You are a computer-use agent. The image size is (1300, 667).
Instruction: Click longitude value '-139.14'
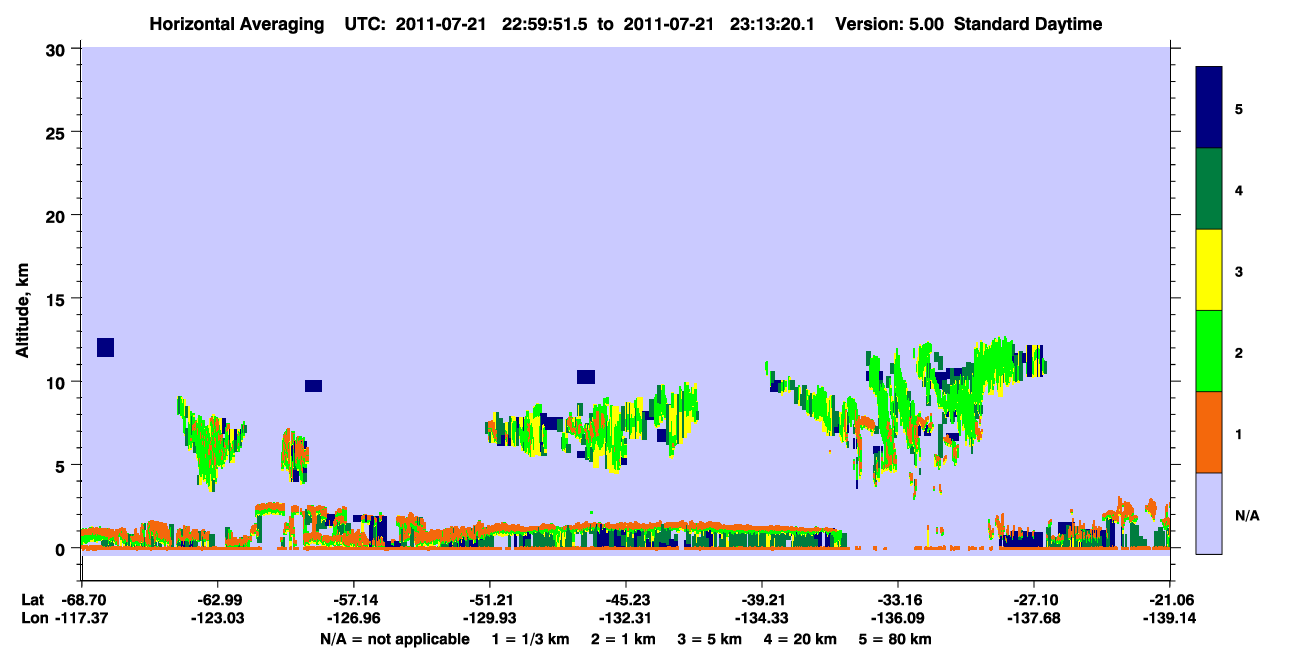pos(1170,618)
